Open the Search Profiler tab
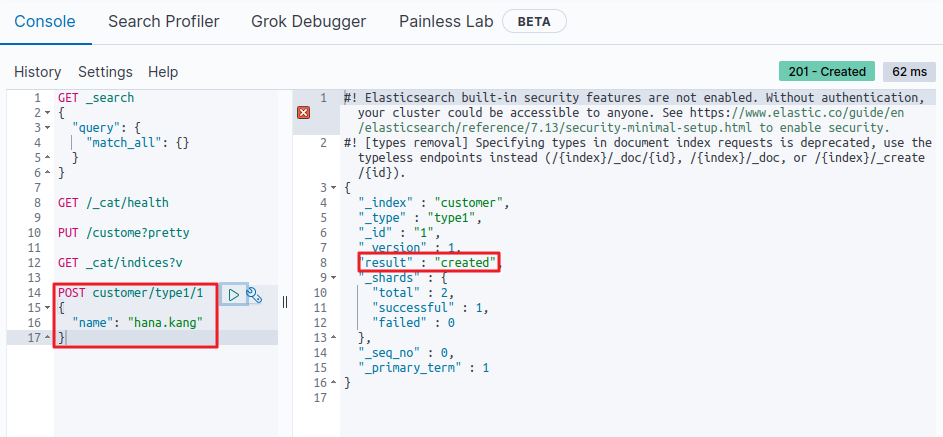This screenshot has height=437, width=943. (164, 22)
